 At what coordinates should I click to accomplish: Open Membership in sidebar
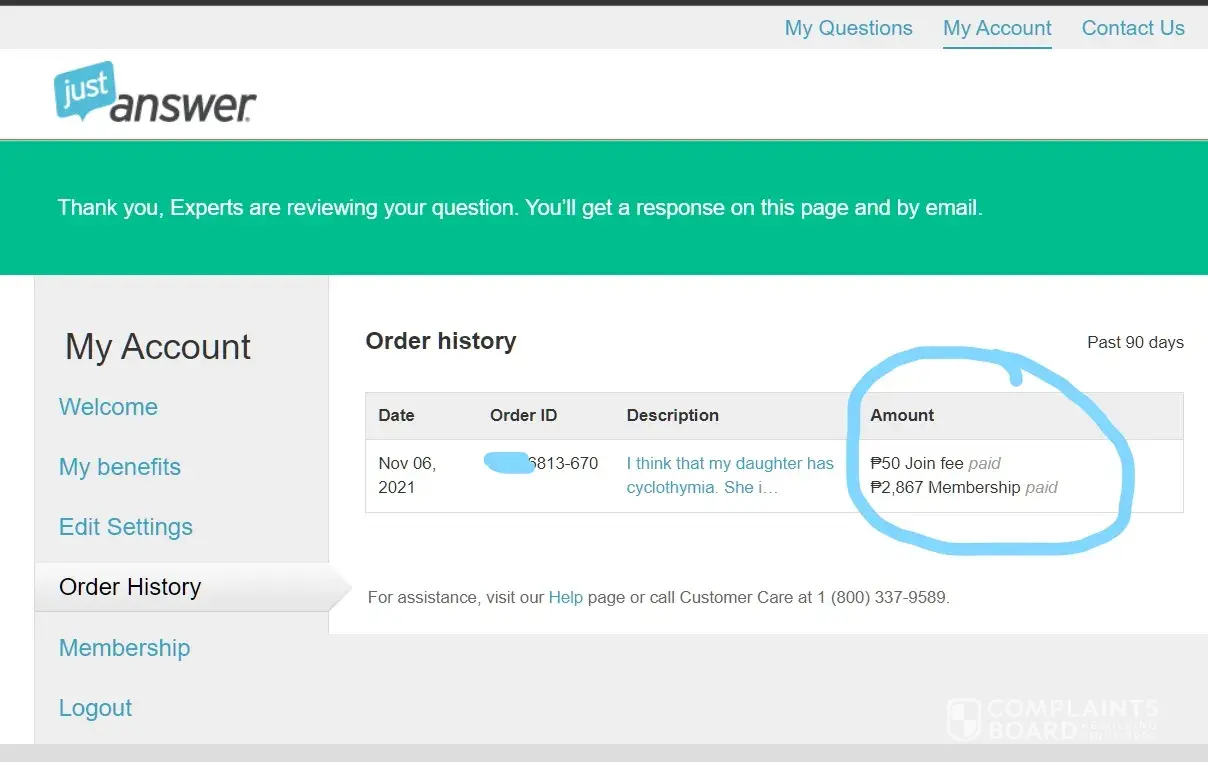[124, 647]
